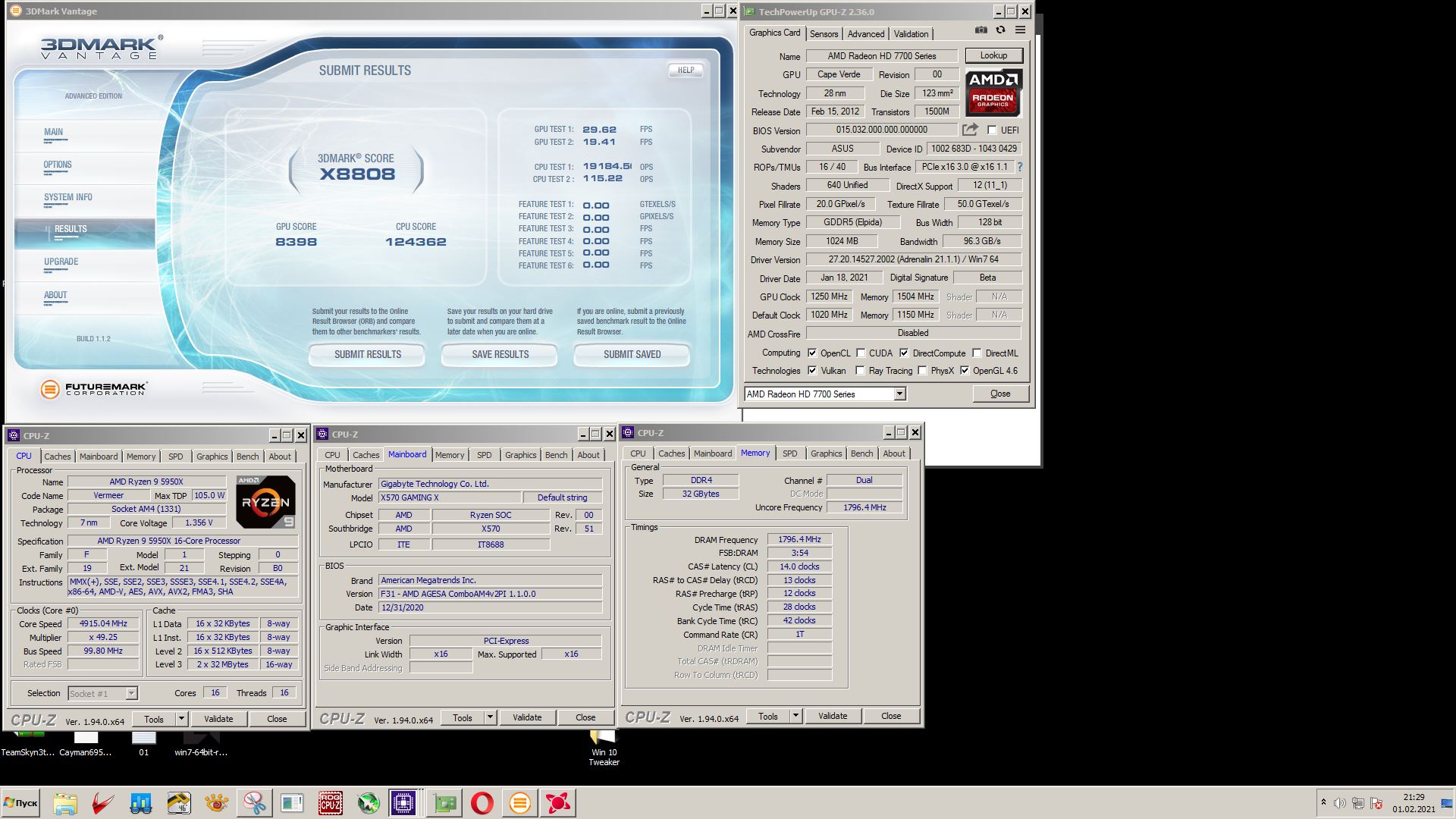
Task: Click the Close button in GPU-Z
Action: [1000, 394]
